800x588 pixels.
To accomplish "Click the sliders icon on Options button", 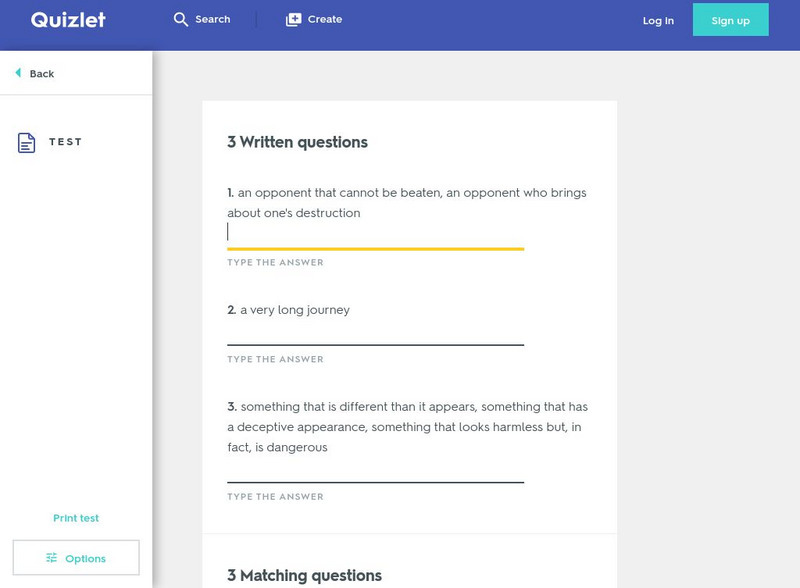I will tap(52, 558).
